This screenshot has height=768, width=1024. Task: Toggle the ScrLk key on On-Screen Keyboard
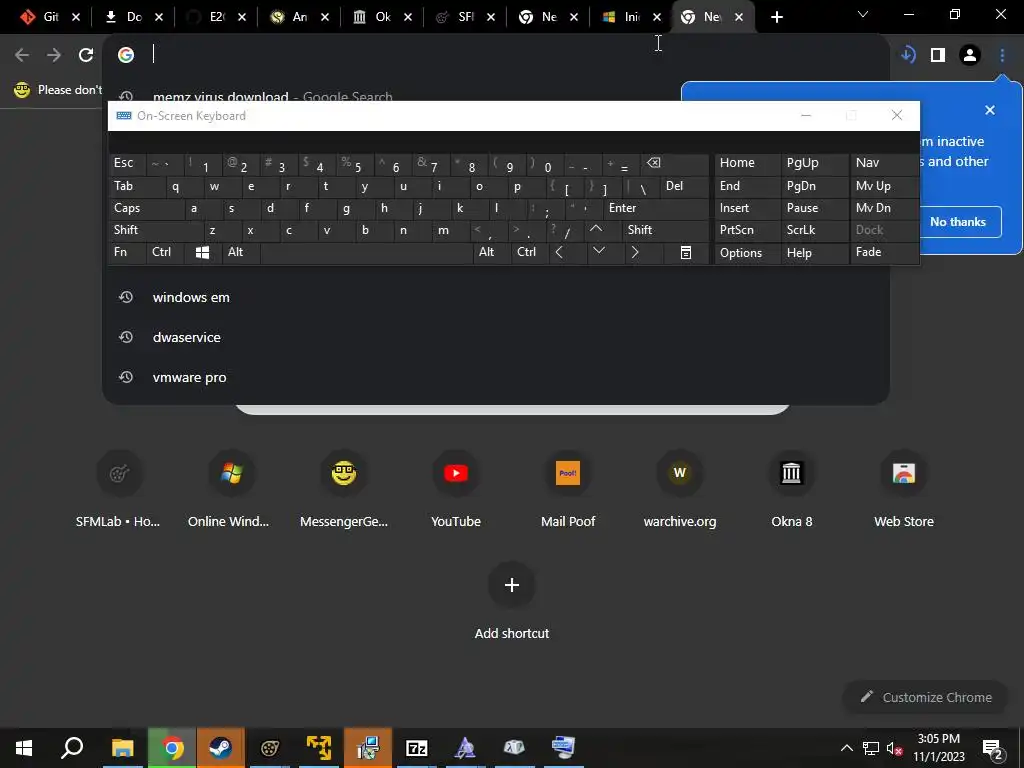pyautogui.click(x=814, y=230)
